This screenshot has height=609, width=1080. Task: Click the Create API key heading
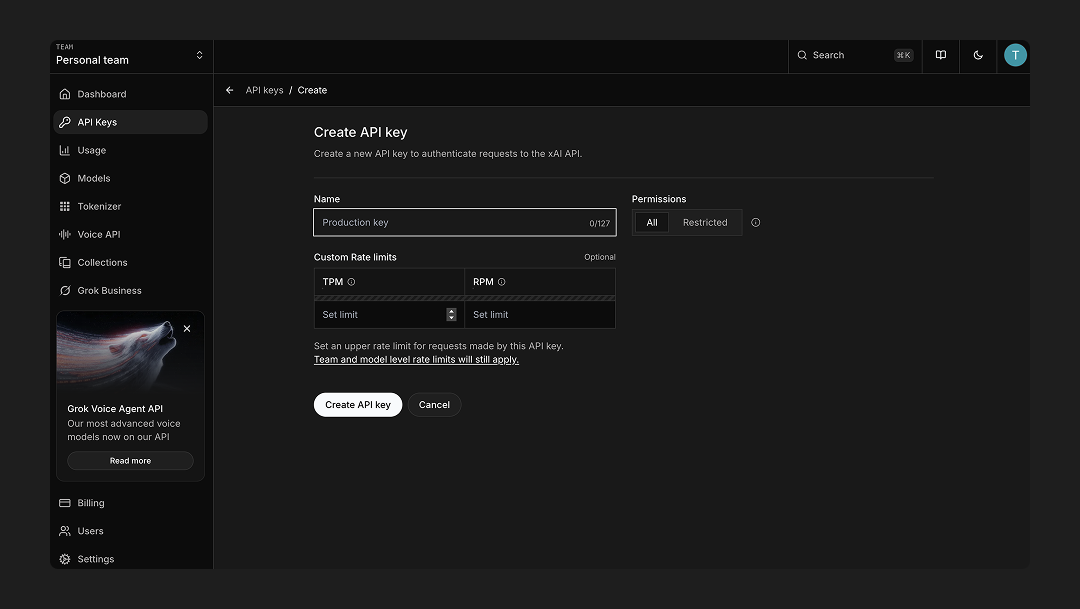pyautogui.click(x=360, y=132)
